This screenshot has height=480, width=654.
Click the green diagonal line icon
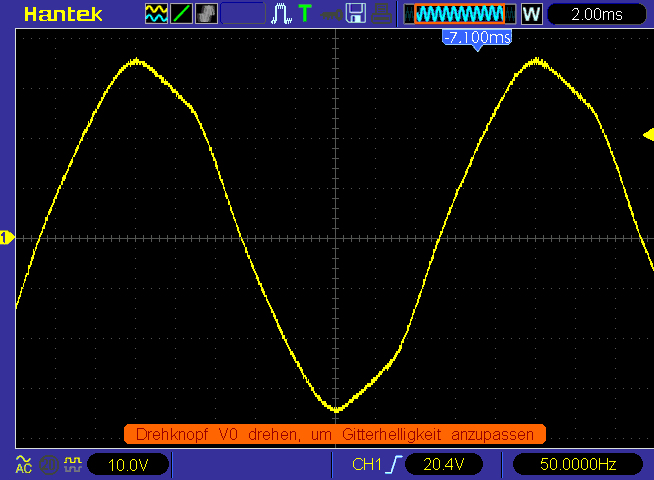pos(181,14)
